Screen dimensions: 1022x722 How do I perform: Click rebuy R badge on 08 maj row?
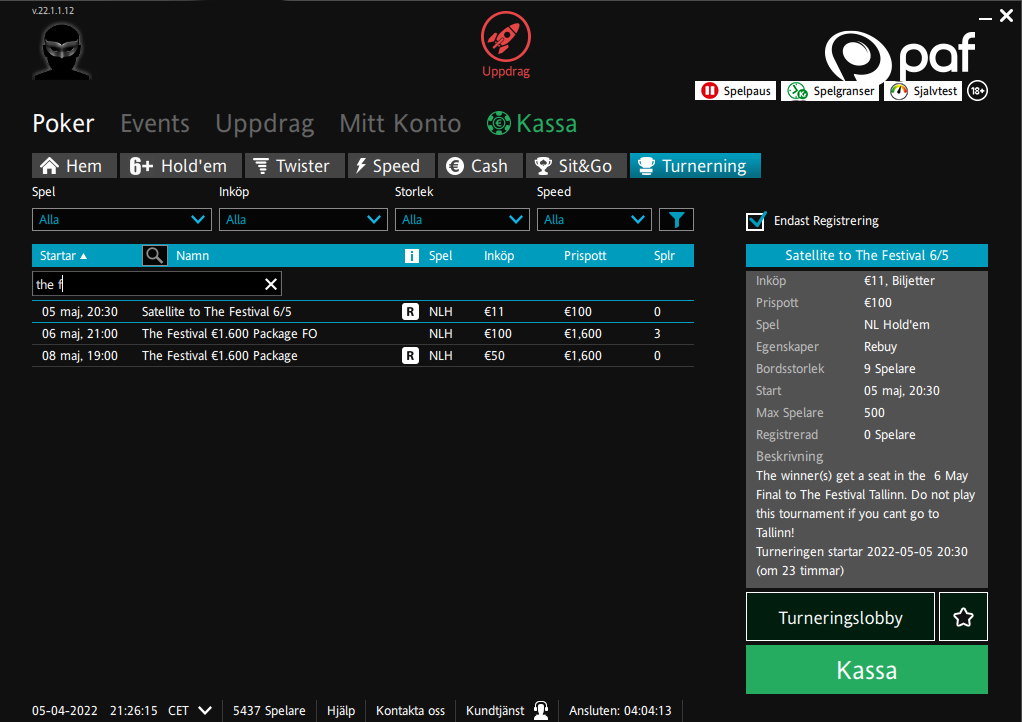click(x=410, y=356)
